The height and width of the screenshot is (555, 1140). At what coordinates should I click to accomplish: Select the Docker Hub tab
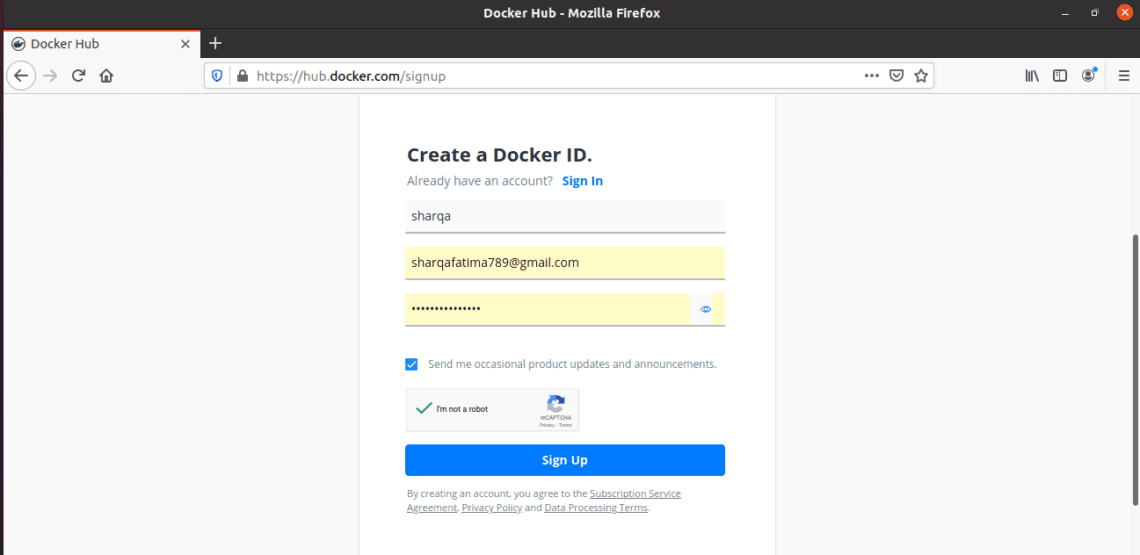[x=102, y=44]
